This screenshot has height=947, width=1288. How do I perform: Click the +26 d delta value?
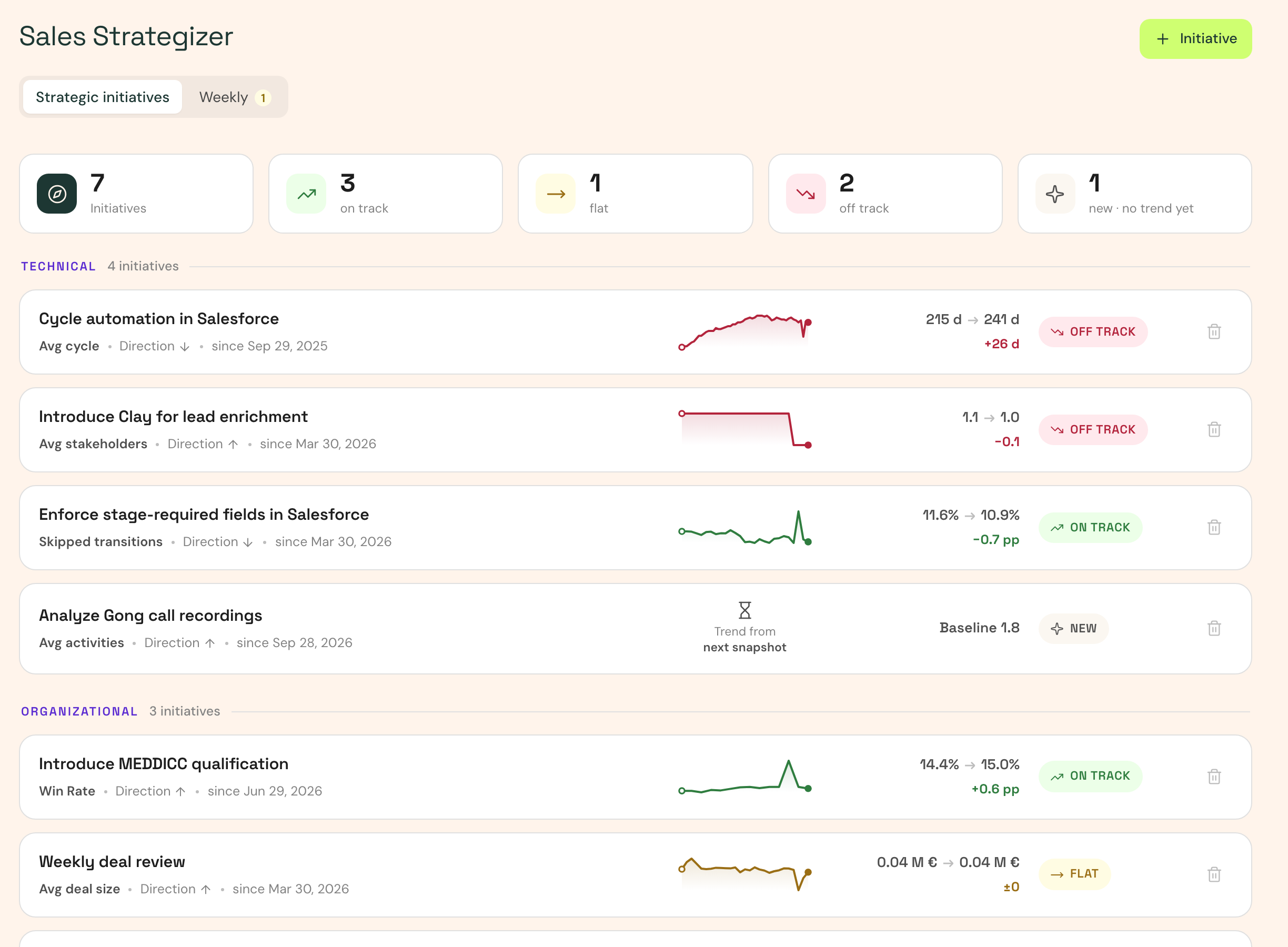1001,344
